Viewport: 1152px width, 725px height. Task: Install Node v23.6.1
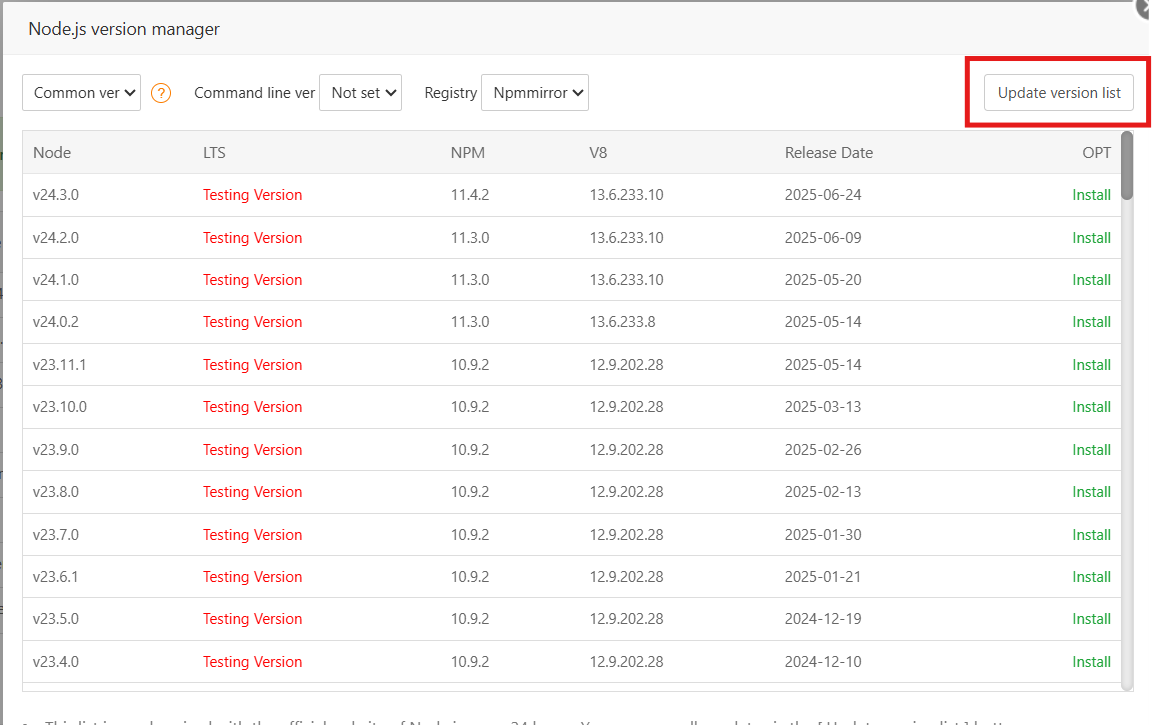click(x=1091, y=577)
